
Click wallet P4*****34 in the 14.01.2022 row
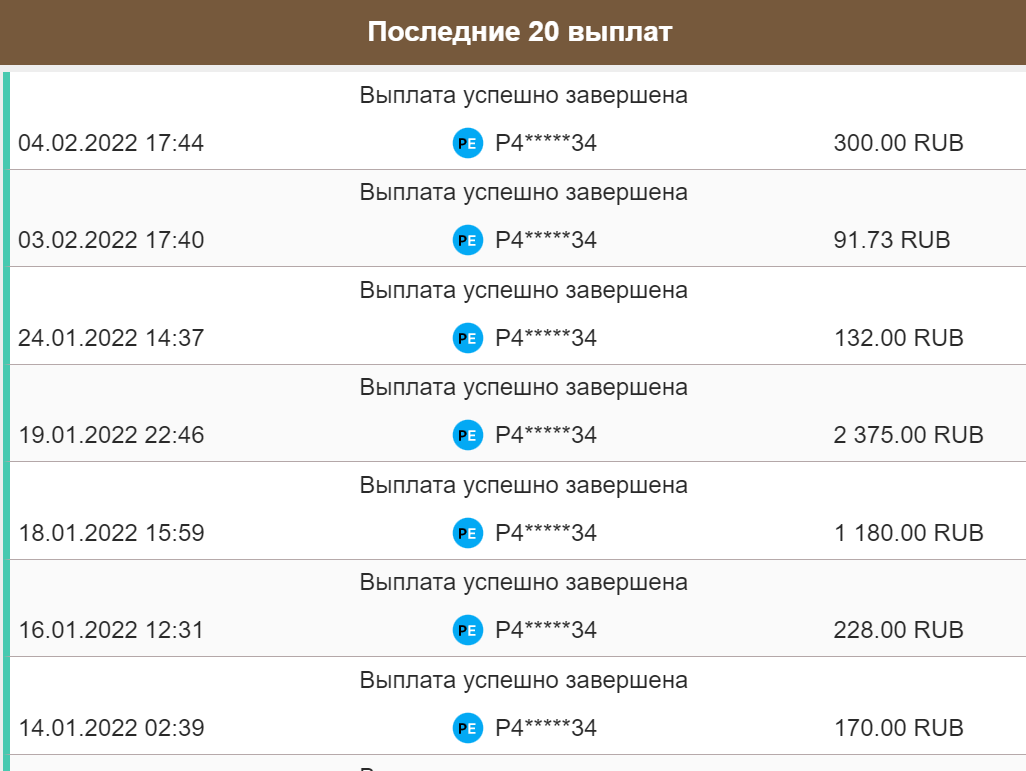click(546, 728)
